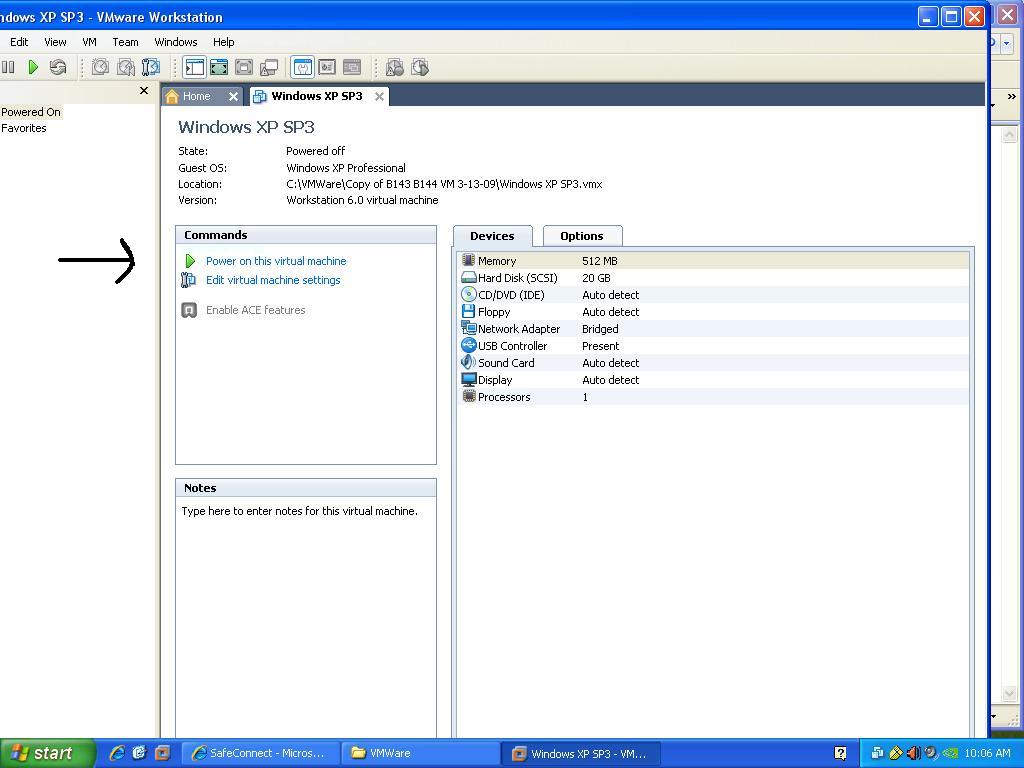Switch to the Home tab
Viewport: 1024px width, 768px height.
point(196,96)
